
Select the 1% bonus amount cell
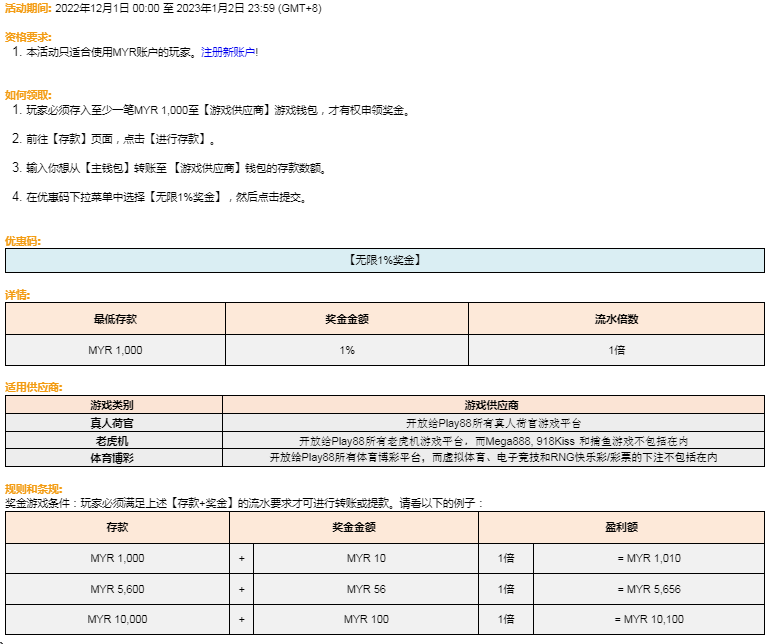[346, 350]
